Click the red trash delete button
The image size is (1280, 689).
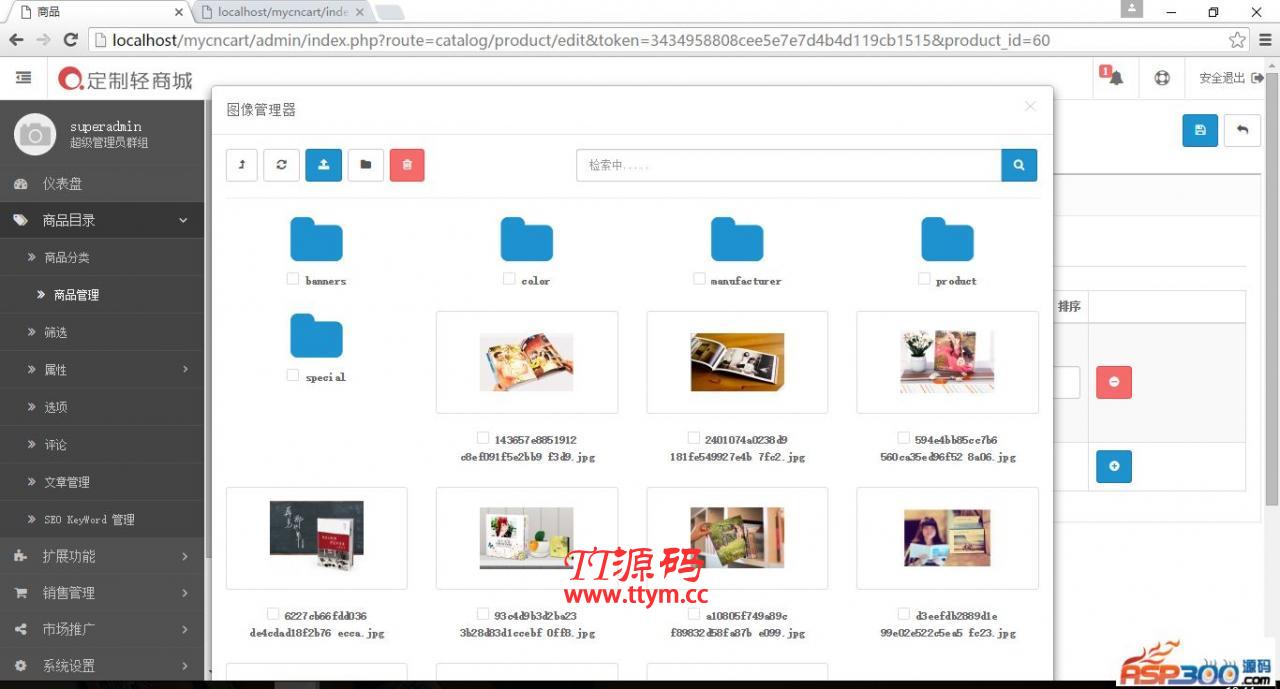pyautogui.click(x=407, y=165)
